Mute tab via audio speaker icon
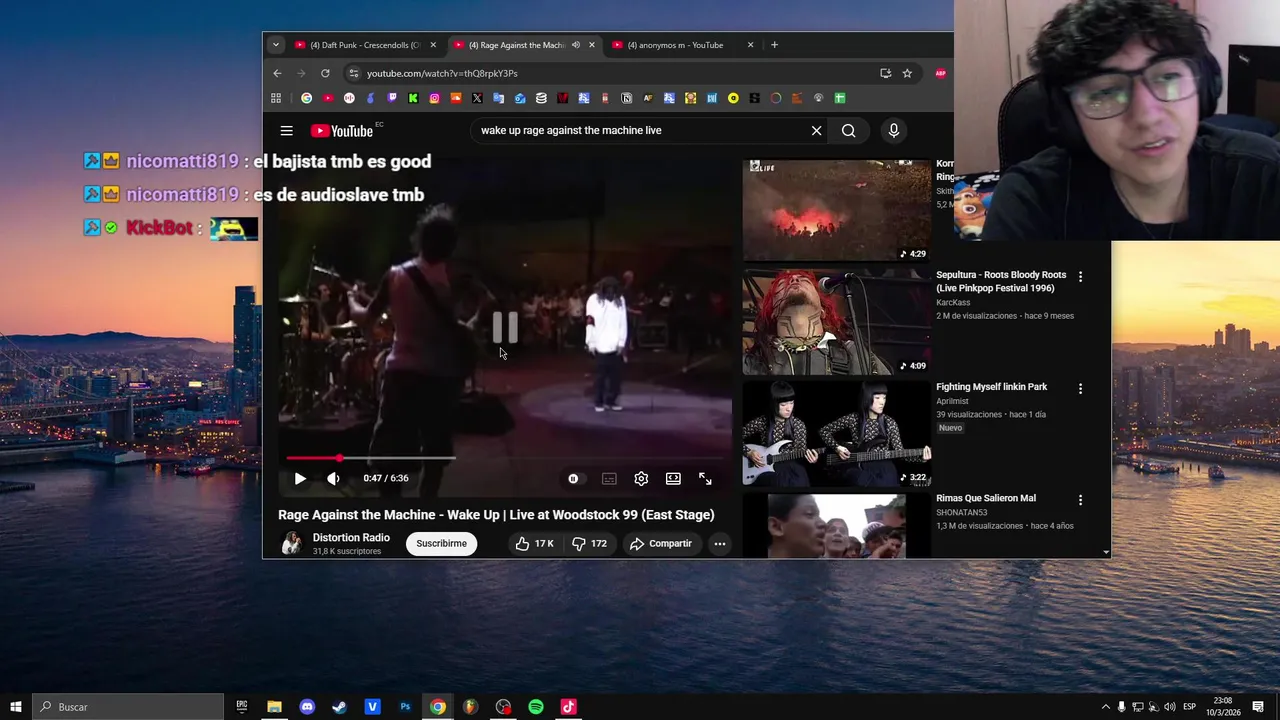This screenshot has height=720, width=1280. pos(575,45)
